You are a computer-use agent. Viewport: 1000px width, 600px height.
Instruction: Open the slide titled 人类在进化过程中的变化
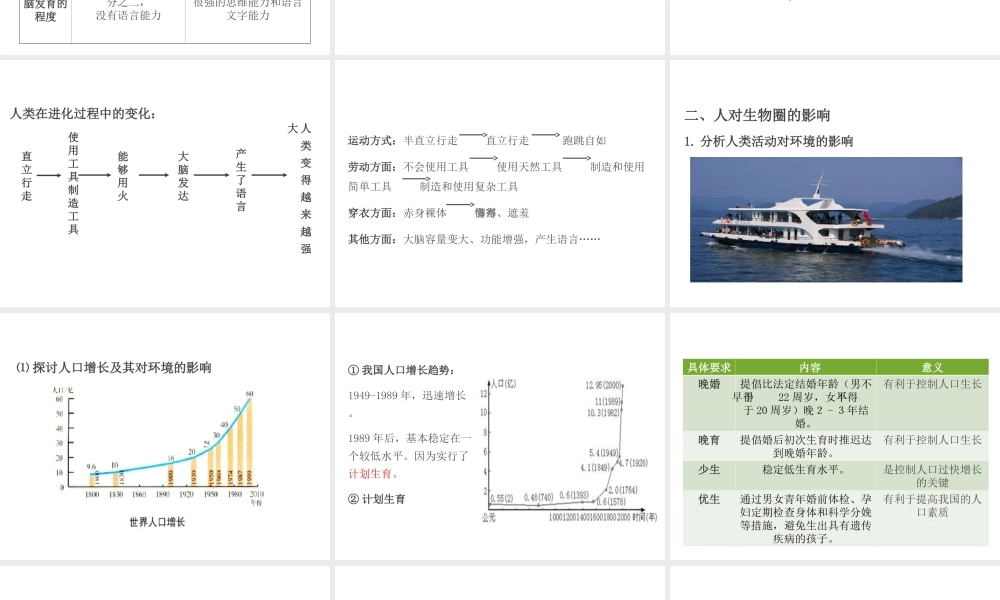165,184
